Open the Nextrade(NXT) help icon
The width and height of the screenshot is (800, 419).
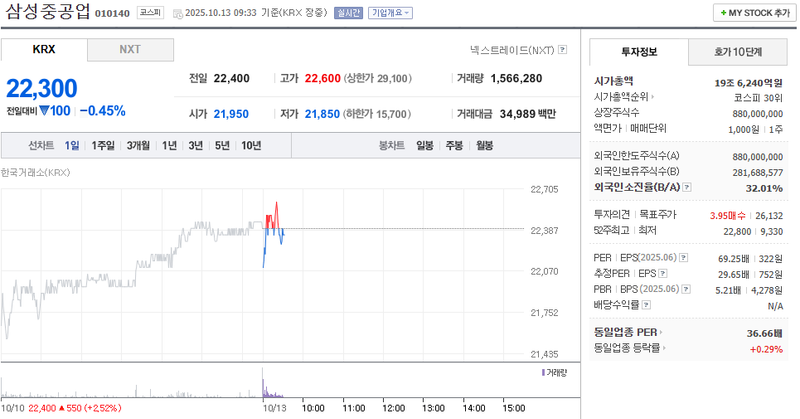click(x=563, y=49)
